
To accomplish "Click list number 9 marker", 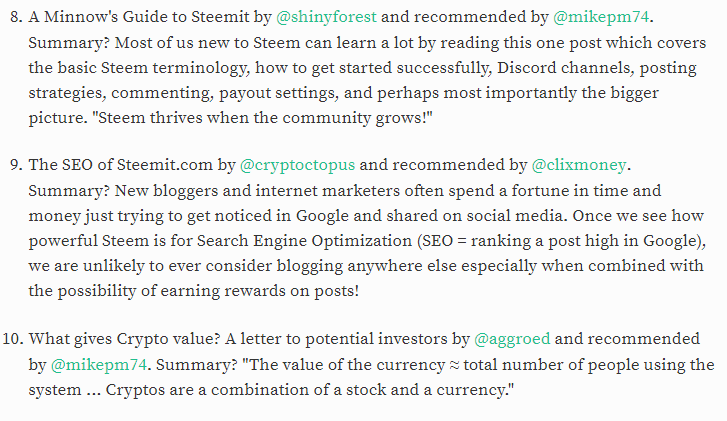I will coord(16,165).
